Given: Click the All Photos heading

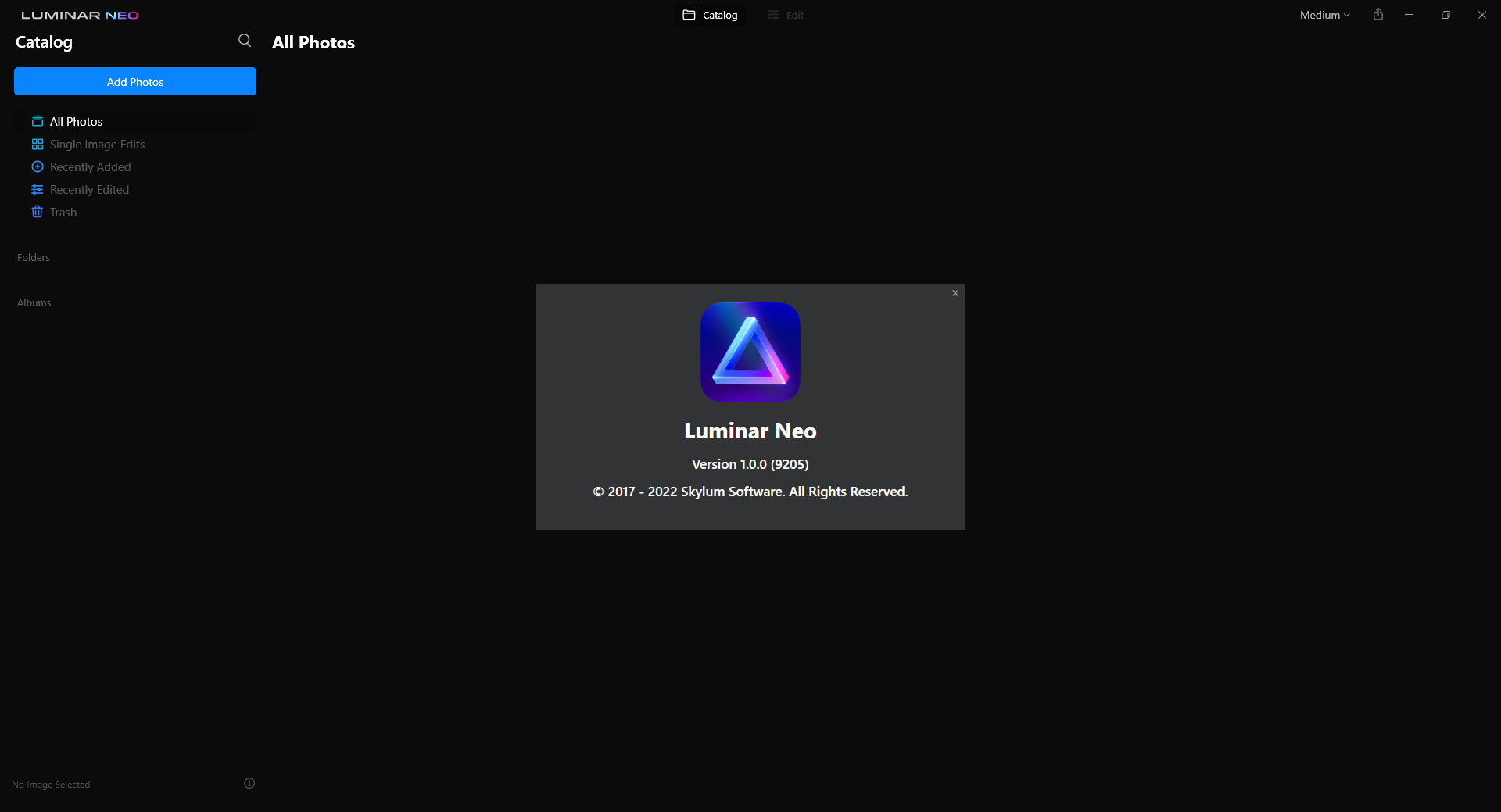Looking at the screenshot, I should point(313,42).
